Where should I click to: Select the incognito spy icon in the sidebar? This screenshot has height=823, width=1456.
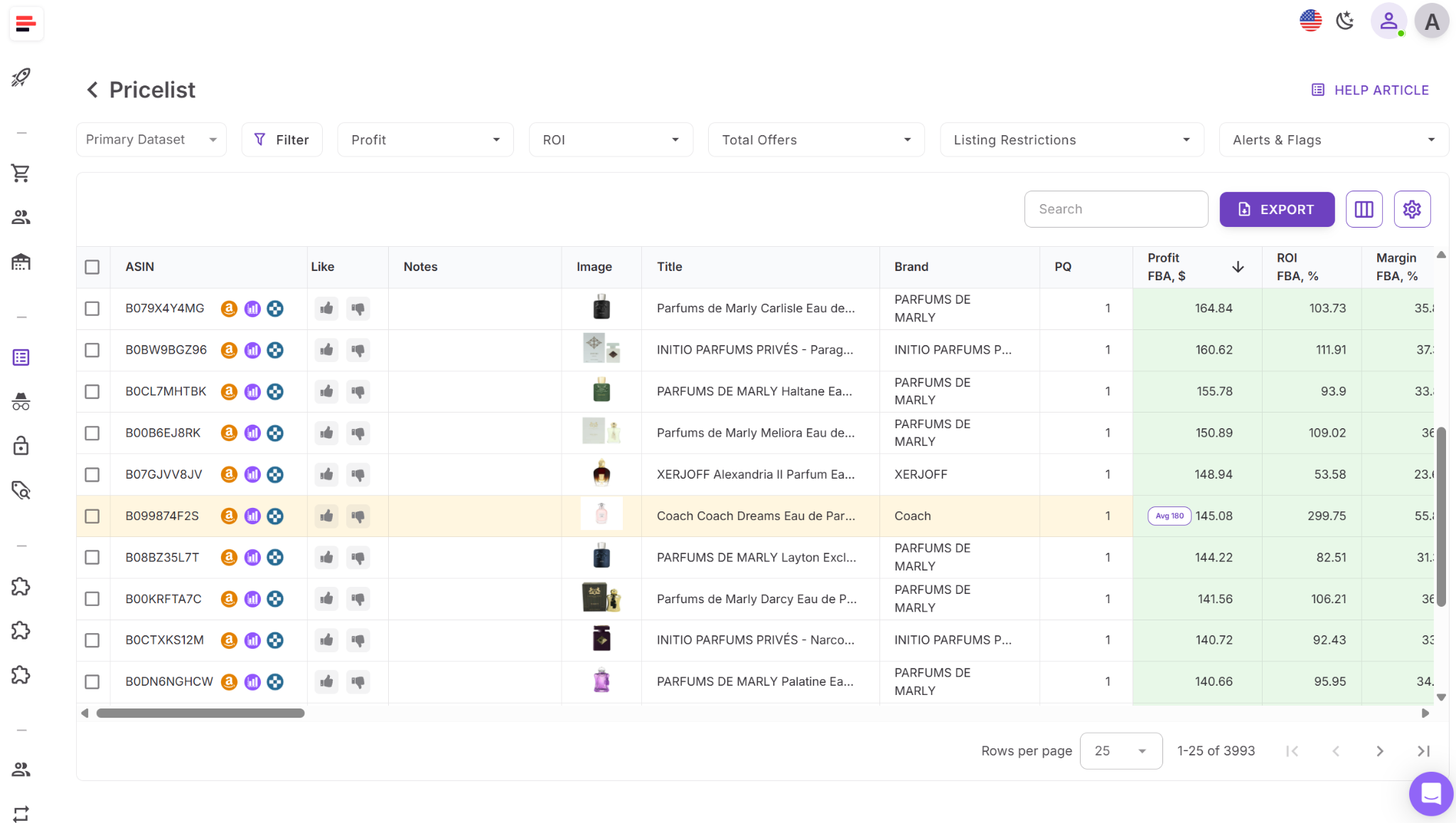click(x=21, y=400)
